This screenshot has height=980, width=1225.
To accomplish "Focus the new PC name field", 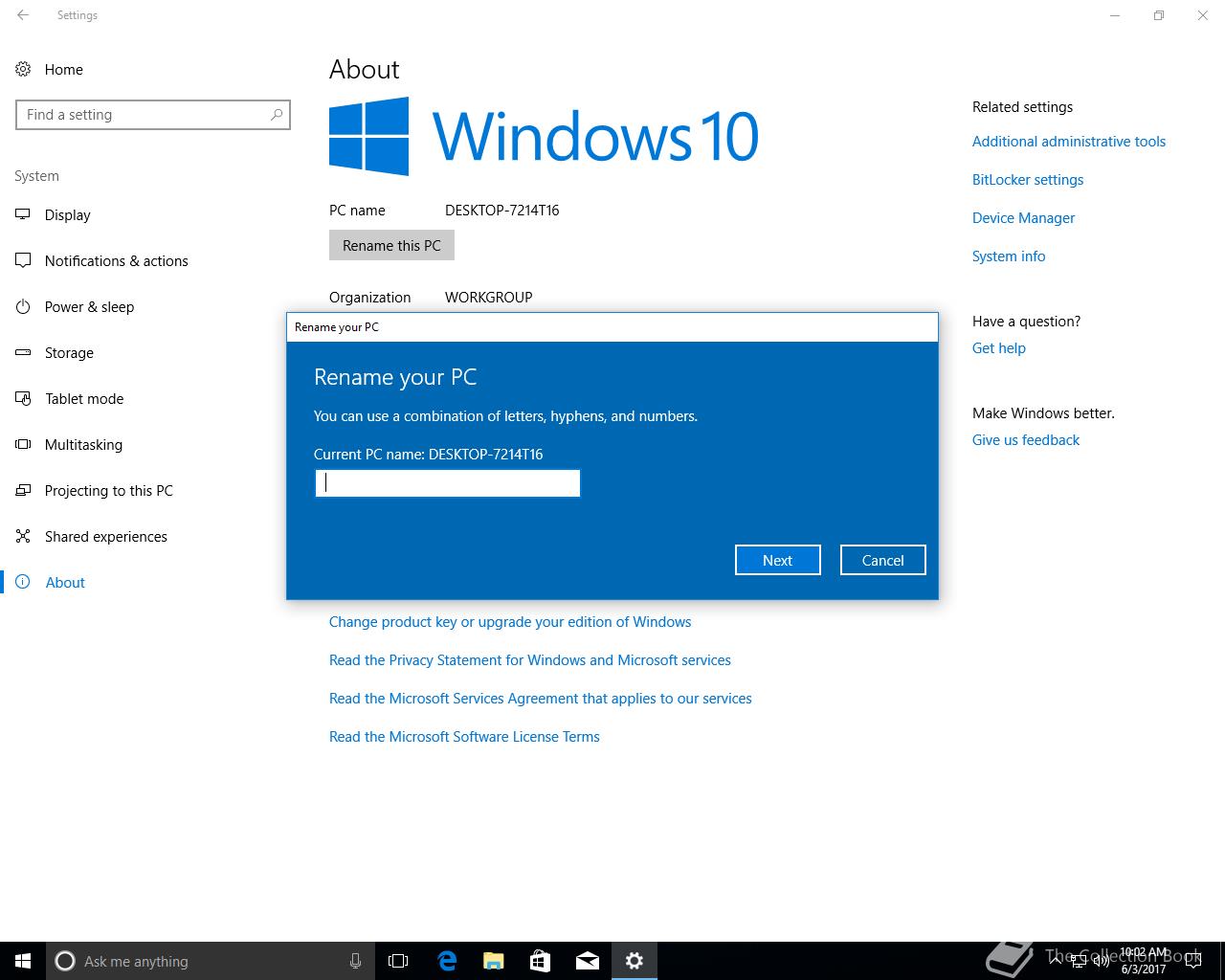I will click(448, 483).
